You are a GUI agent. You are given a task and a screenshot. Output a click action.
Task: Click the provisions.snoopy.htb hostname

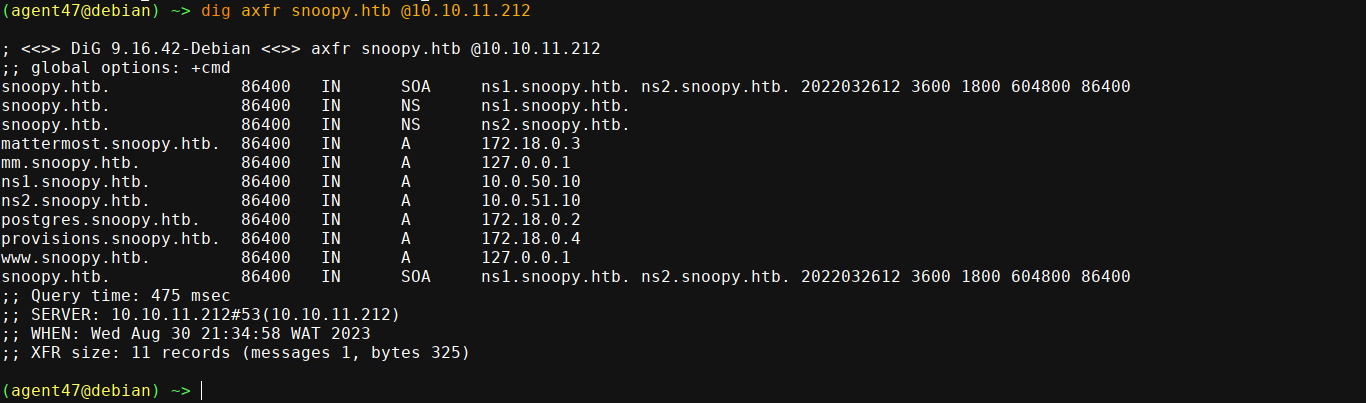click(x=110, y=239)
